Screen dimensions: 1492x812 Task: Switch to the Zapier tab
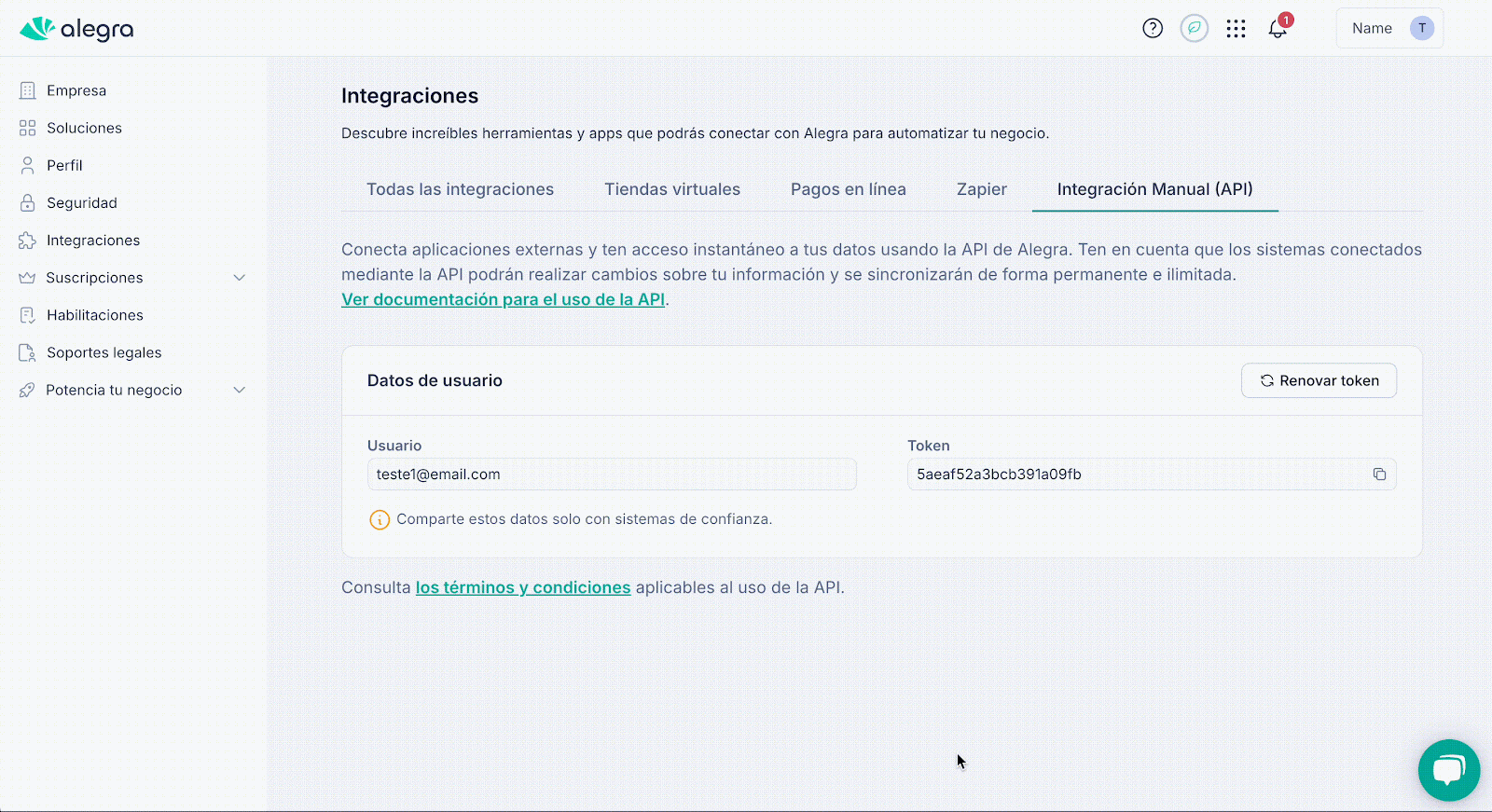click(x=982, y=189)
